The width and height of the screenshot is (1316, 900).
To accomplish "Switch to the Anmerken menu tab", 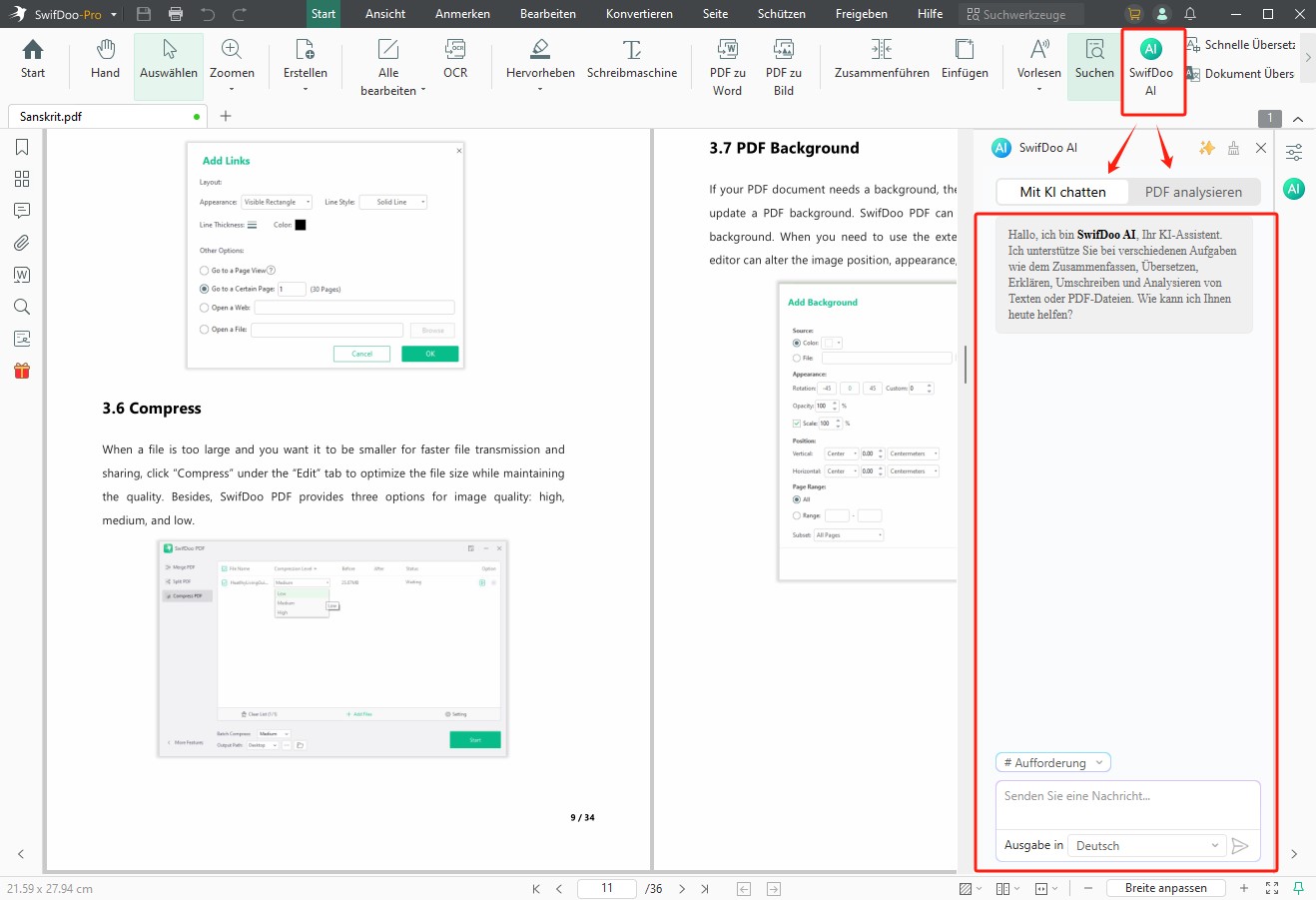I will pos(462,14).
